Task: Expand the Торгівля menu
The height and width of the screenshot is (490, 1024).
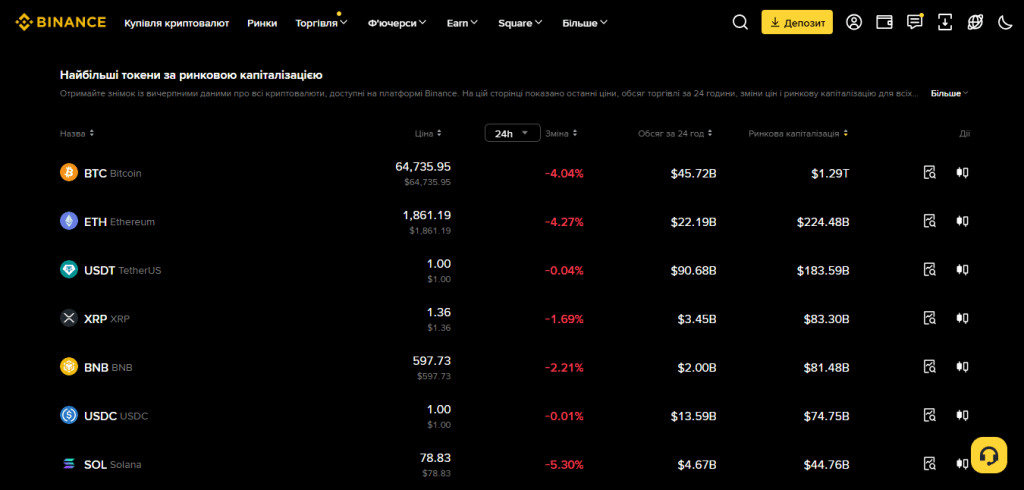Action: tap(321, 23)
